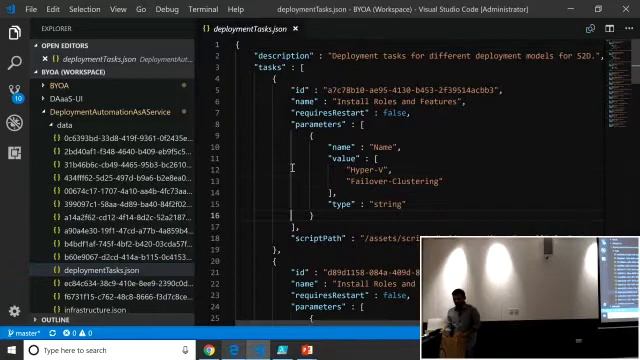This screenshot has width=640, height=360.
Task: Click the master branch indicator
Action: (24, 333)
